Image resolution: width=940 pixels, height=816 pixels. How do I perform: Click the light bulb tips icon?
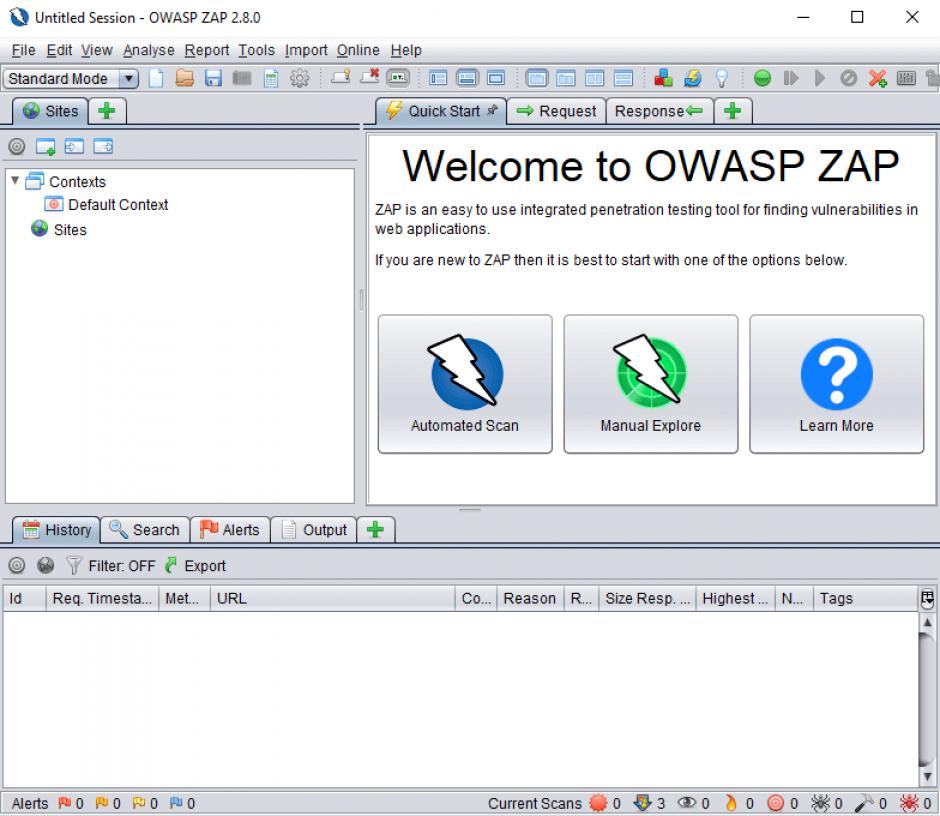click(722, 79)
